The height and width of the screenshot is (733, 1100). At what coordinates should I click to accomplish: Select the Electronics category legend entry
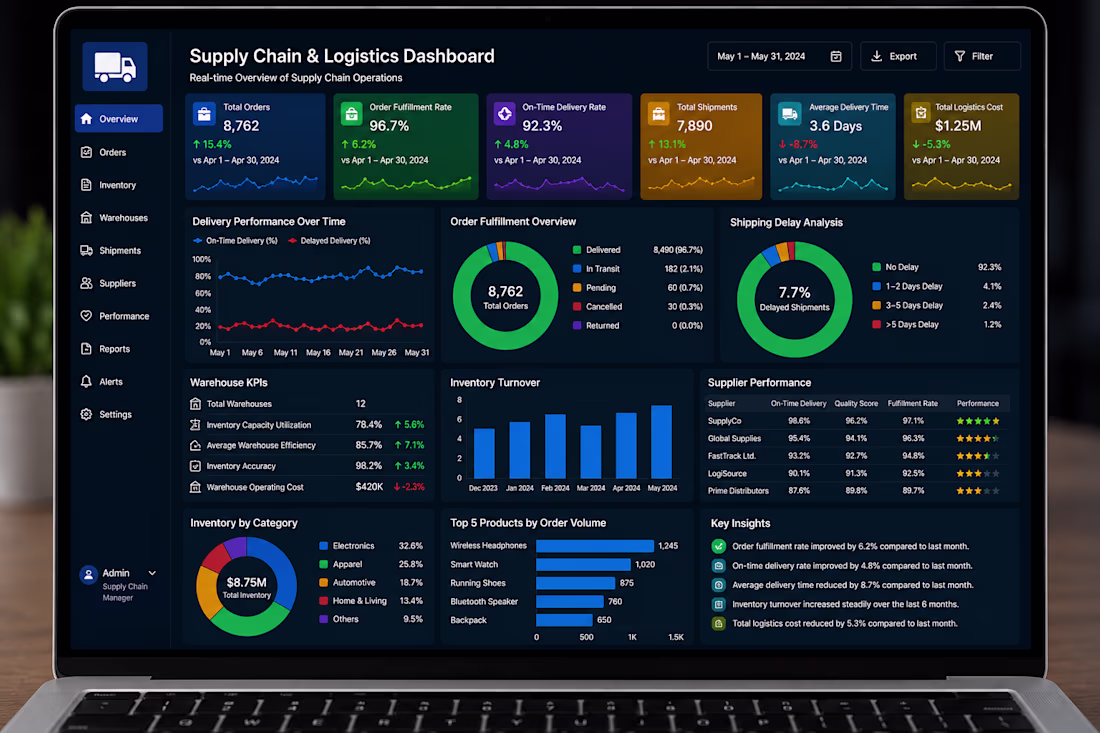pos(370,546)
